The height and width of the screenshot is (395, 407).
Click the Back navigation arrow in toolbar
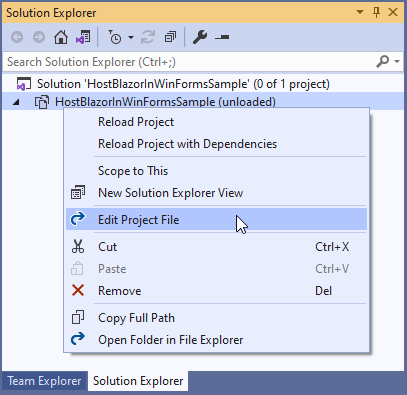point(17,37)
